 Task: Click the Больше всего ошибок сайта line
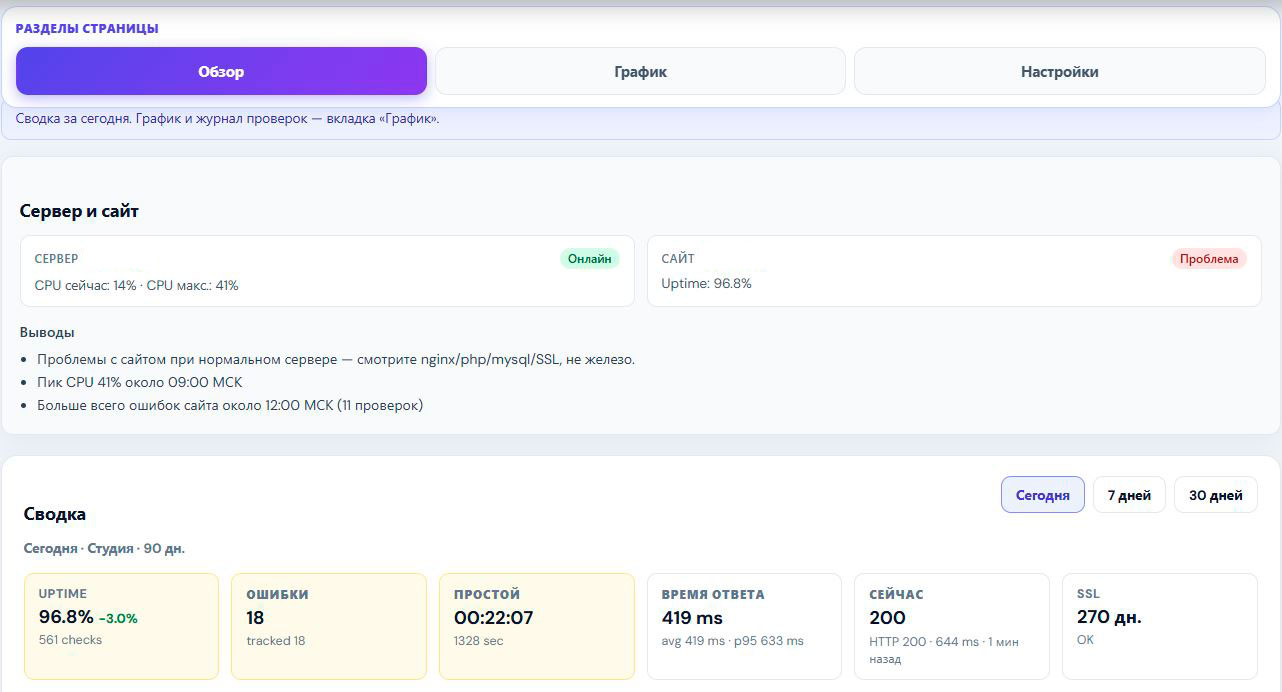click(x=230, y=405)
